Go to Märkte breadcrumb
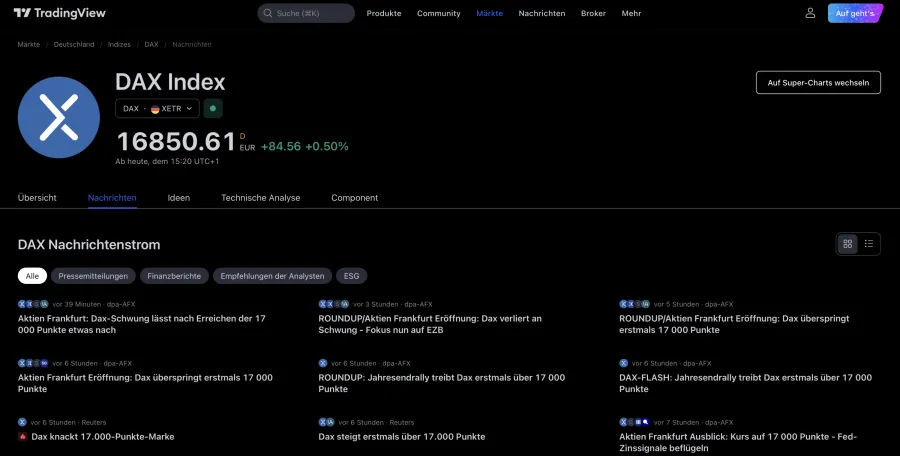Screen dimensions: 900x456 click(29, 44)
